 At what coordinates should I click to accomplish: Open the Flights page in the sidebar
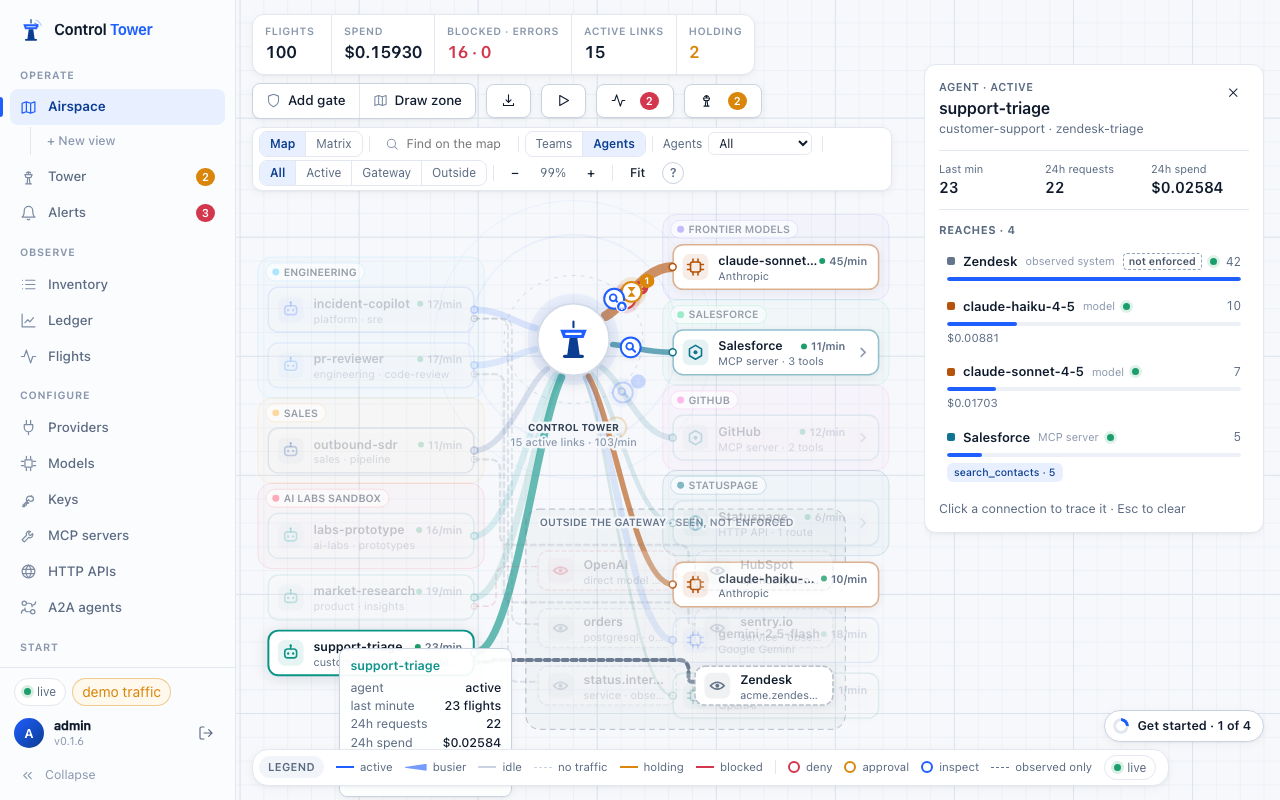tap(117, 357)
